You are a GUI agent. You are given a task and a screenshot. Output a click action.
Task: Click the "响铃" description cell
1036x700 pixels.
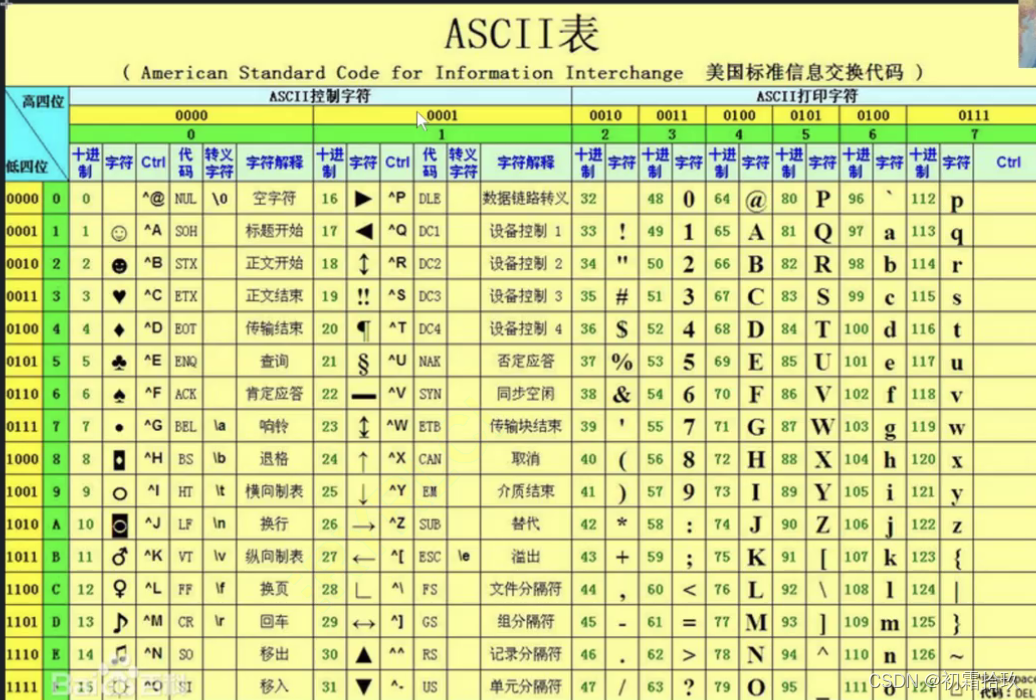(274, 426)
